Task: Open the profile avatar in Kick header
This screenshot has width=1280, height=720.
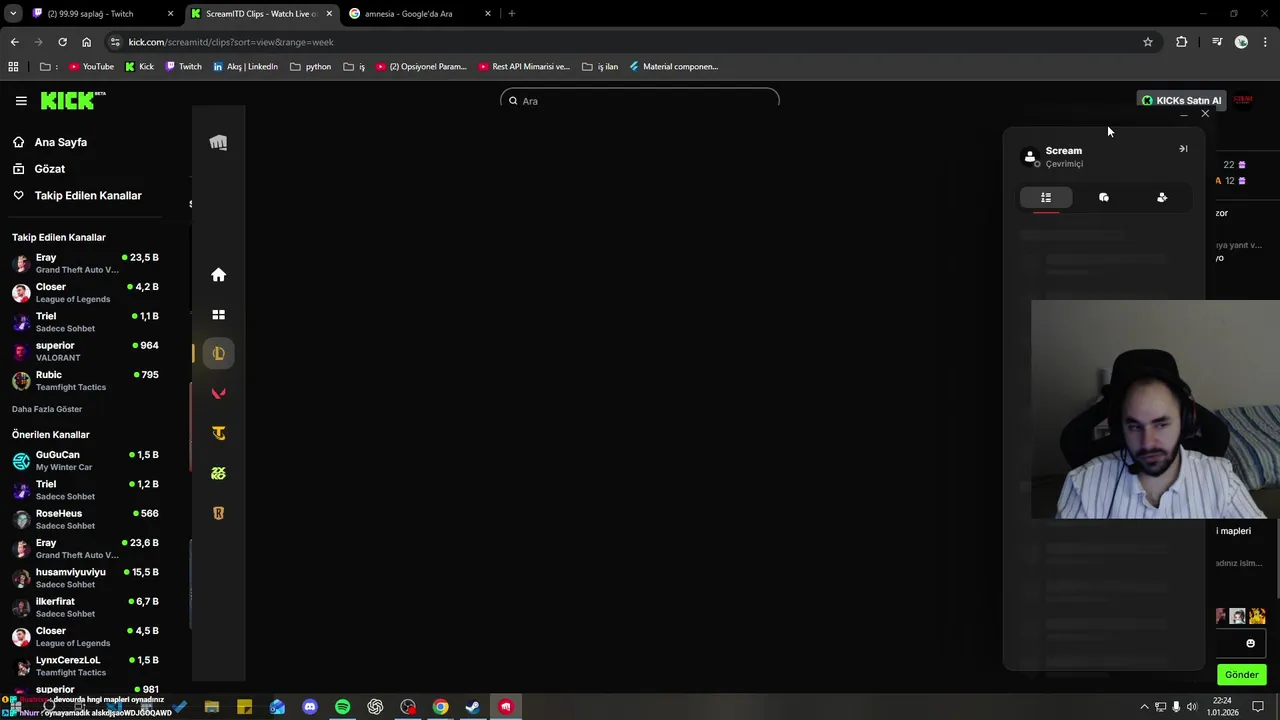Action: coord(1243,100)
